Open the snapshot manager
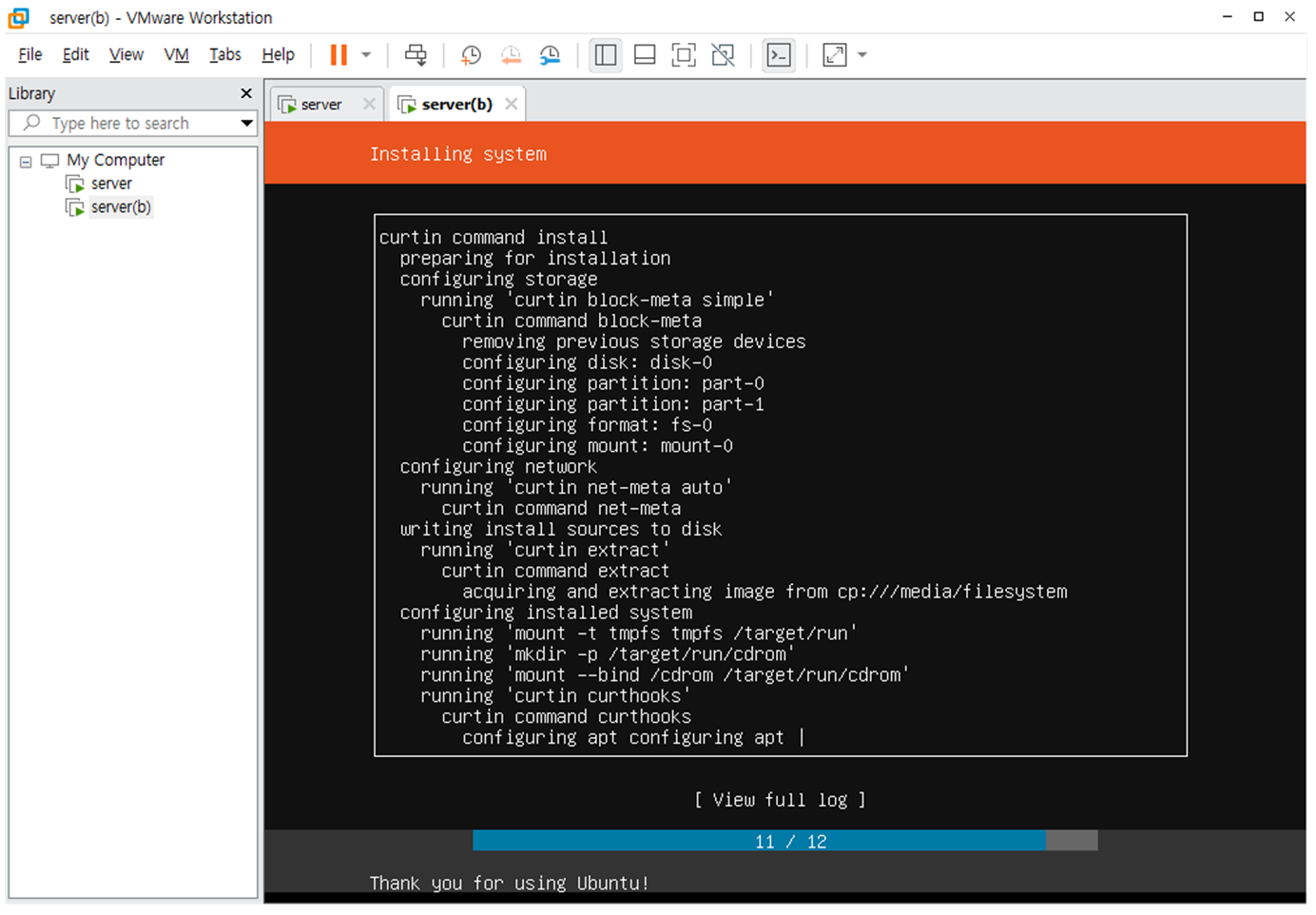1316x915 pixels. click(x=550, y=55)
